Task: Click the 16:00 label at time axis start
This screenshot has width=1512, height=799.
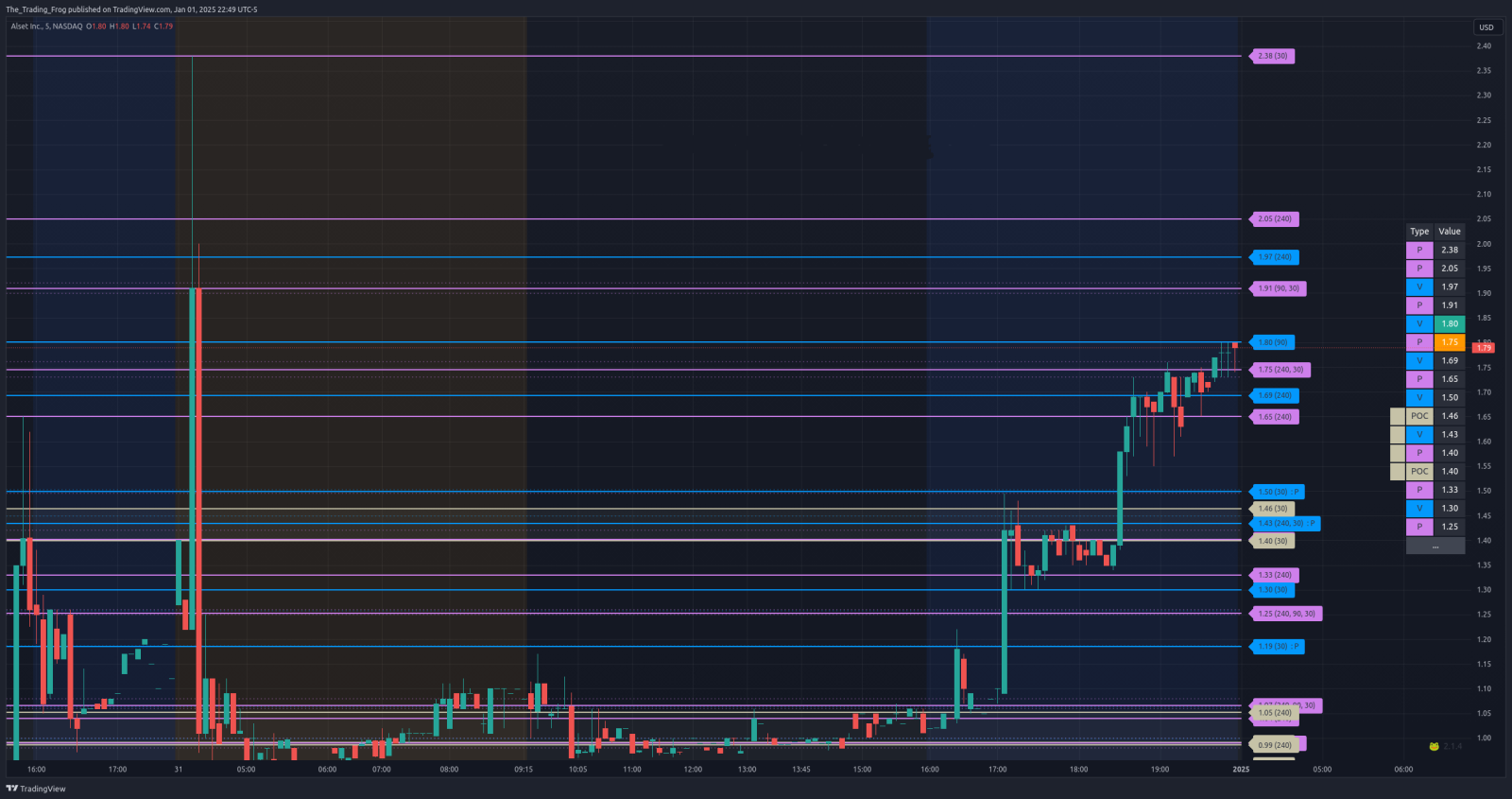Action: [x=36, y=770]
